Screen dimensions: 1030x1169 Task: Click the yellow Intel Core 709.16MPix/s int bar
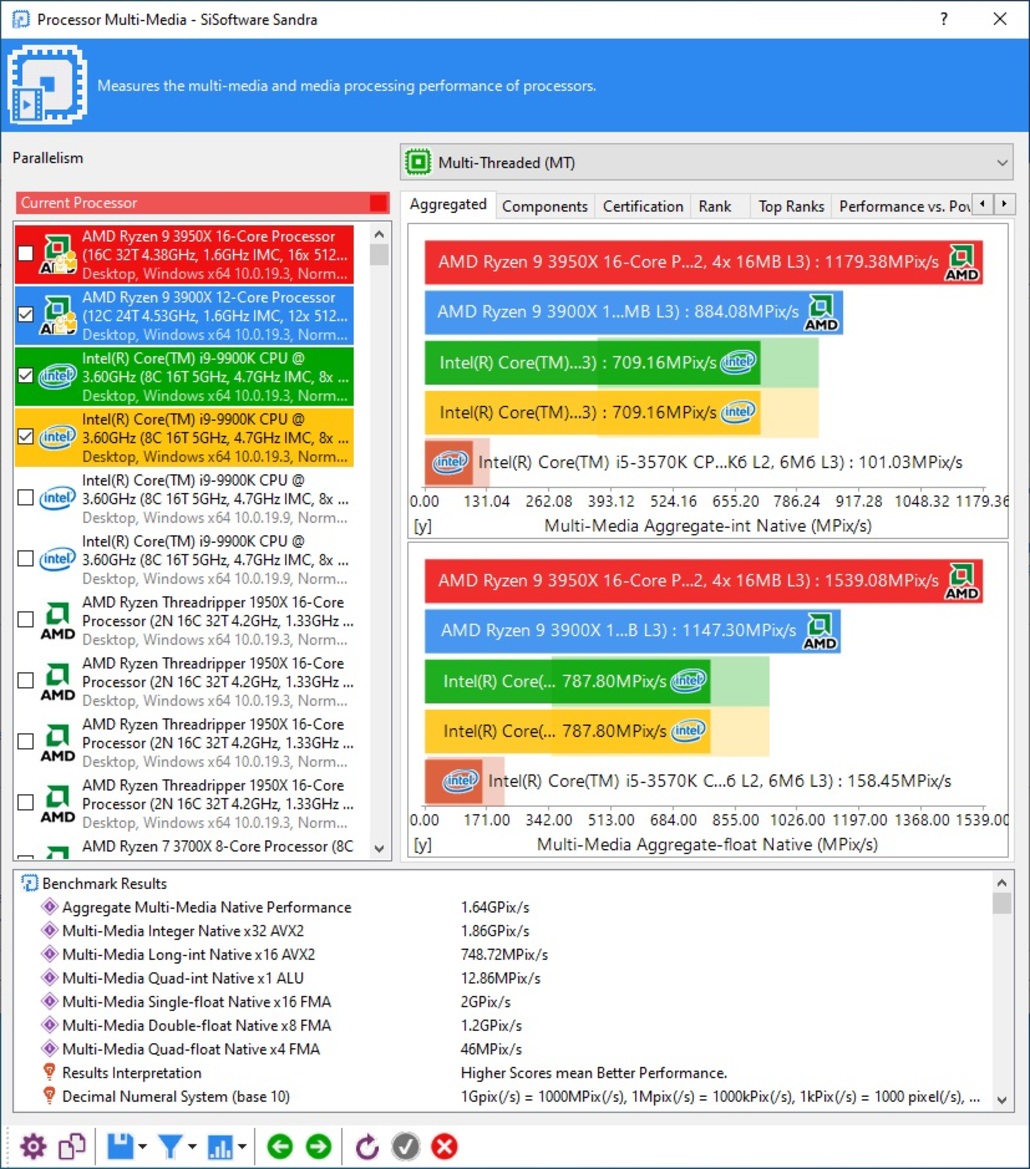(x=593, y=412)
